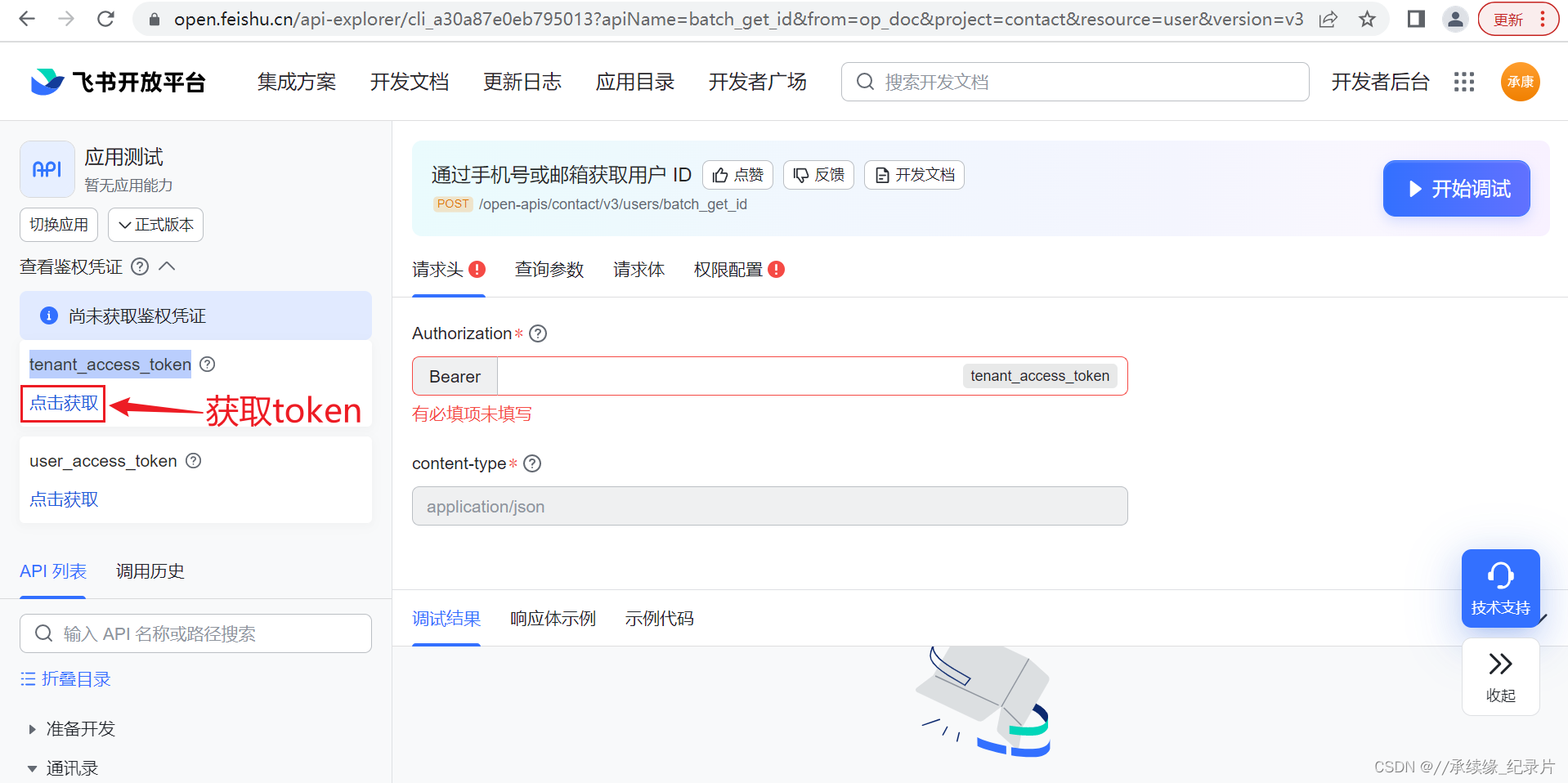
Task: Click the 飞书开放平台 logo
Action: click(x=119, y=82)
